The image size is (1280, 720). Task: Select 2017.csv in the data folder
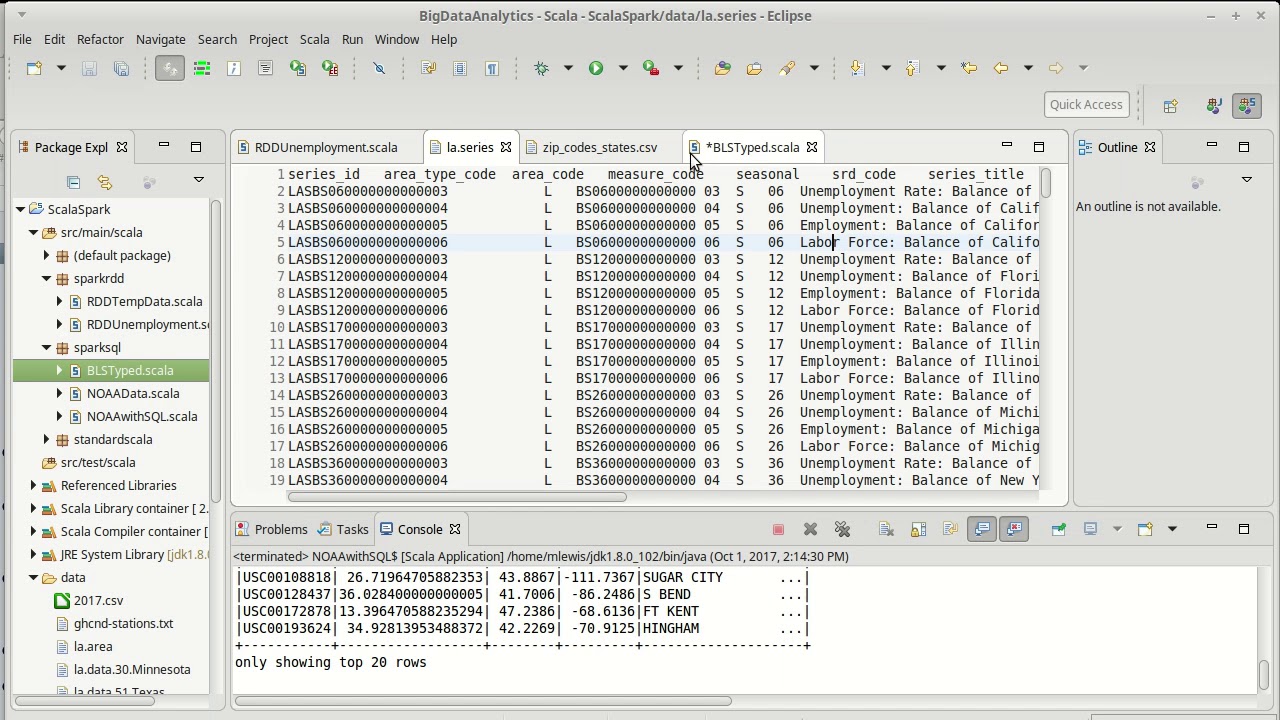pos(98,600)
